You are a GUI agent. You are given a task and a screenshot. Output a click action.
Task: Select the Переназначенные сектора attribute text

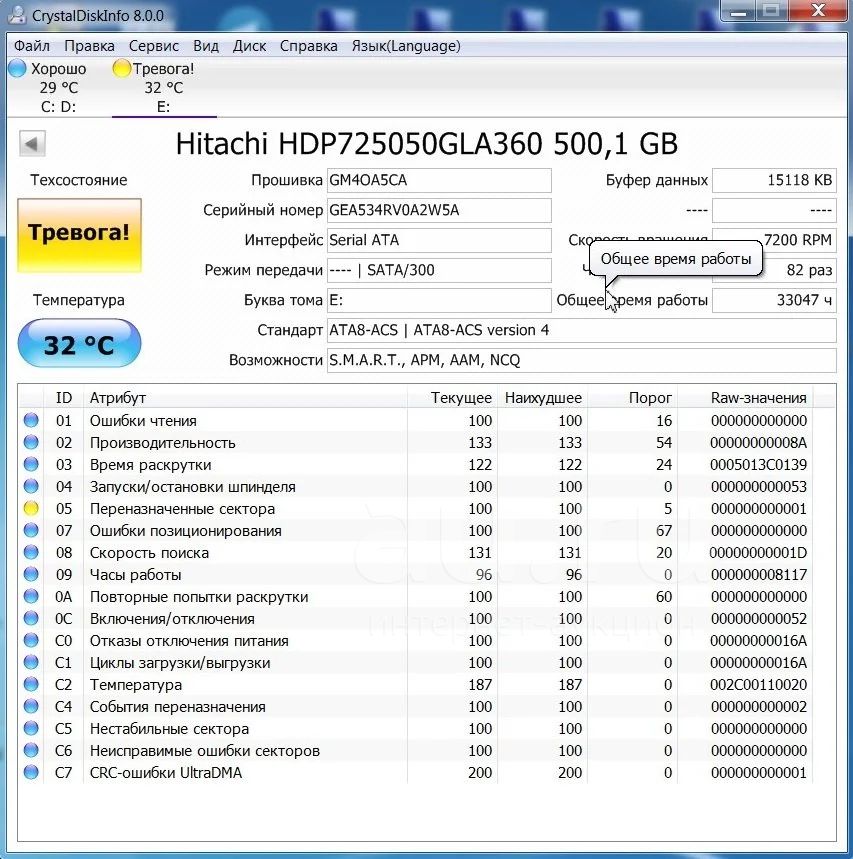pos(182,509)
